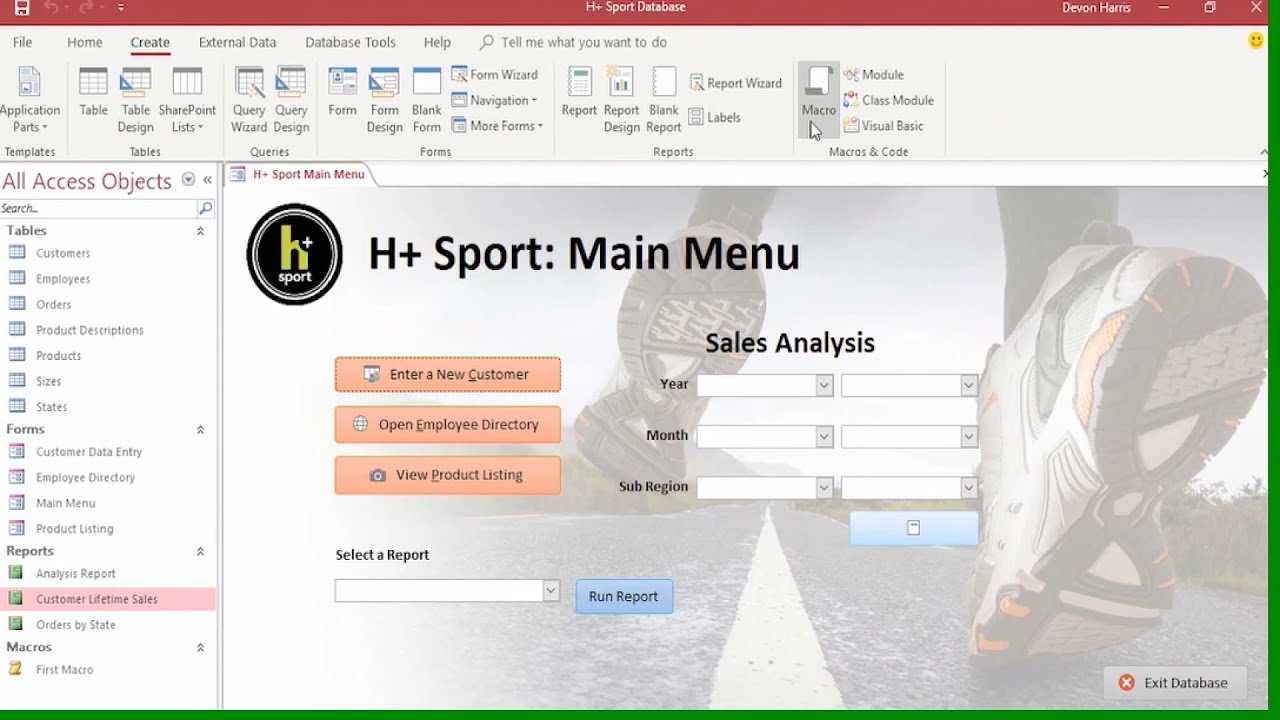The height and width of the screenshot is (720, 1280).
Task: Open the Labels wizard
Action: (715, 117)
